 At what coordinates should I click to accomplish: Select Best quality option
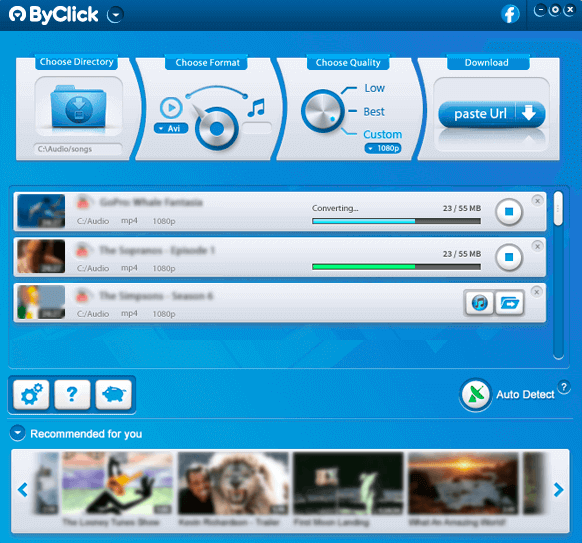click(374, 111)
